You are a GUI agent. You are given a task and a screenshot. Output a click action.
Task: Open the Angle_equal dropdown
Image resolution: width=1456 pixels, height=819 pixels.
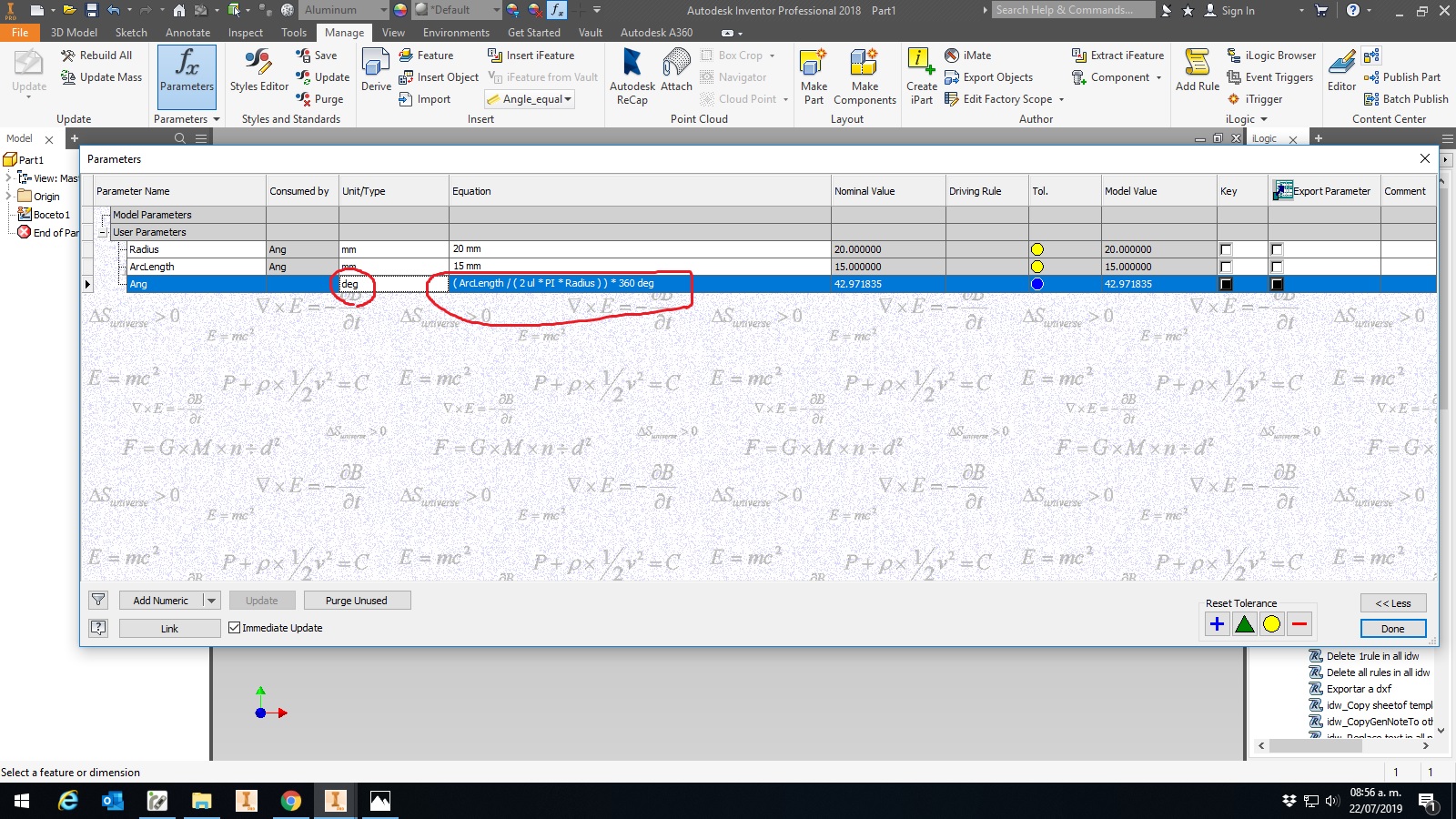568,99
